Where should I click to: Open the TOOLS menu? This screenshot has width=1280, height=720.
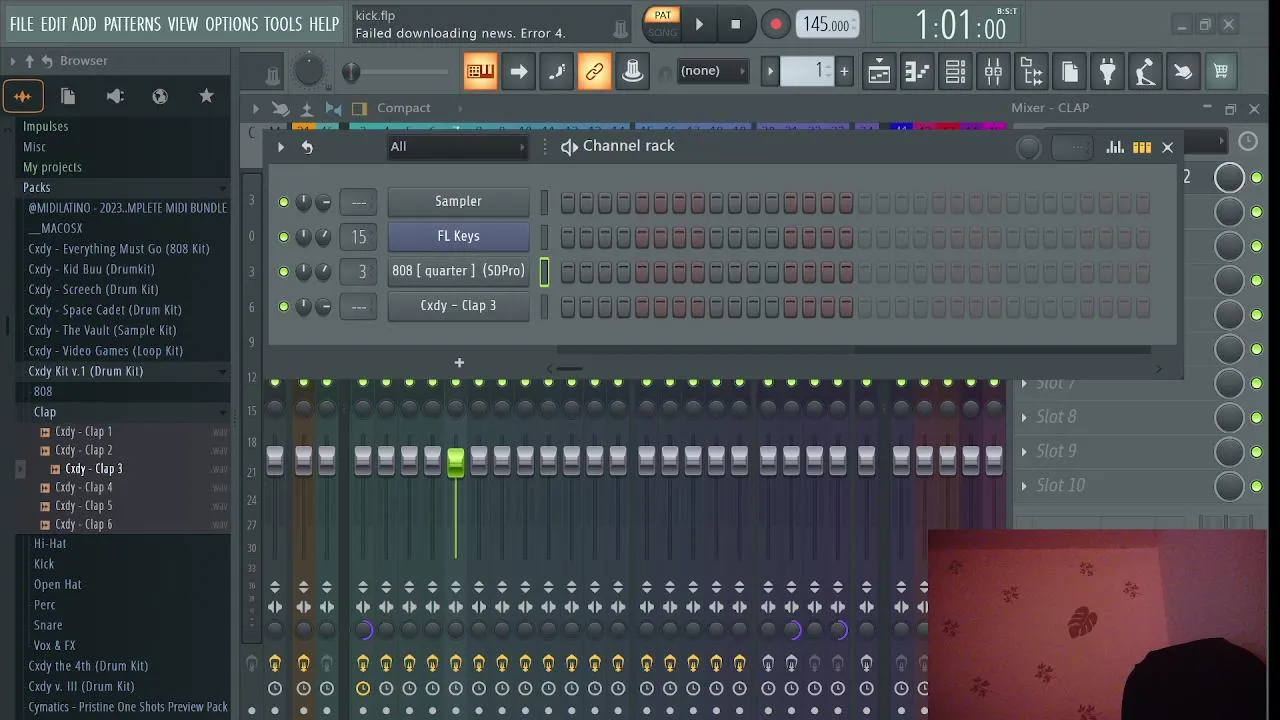coord(283,24)
